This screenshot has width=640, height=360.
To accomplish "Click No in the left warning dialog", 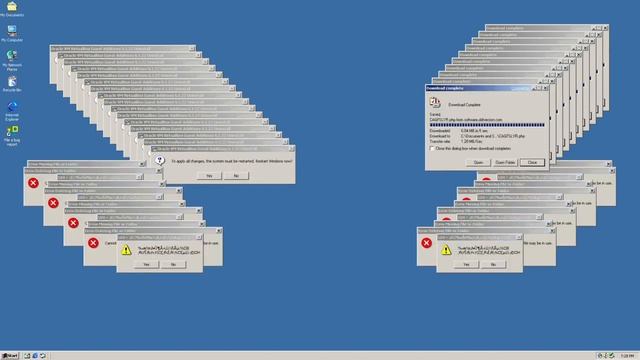I will (173, 264).
